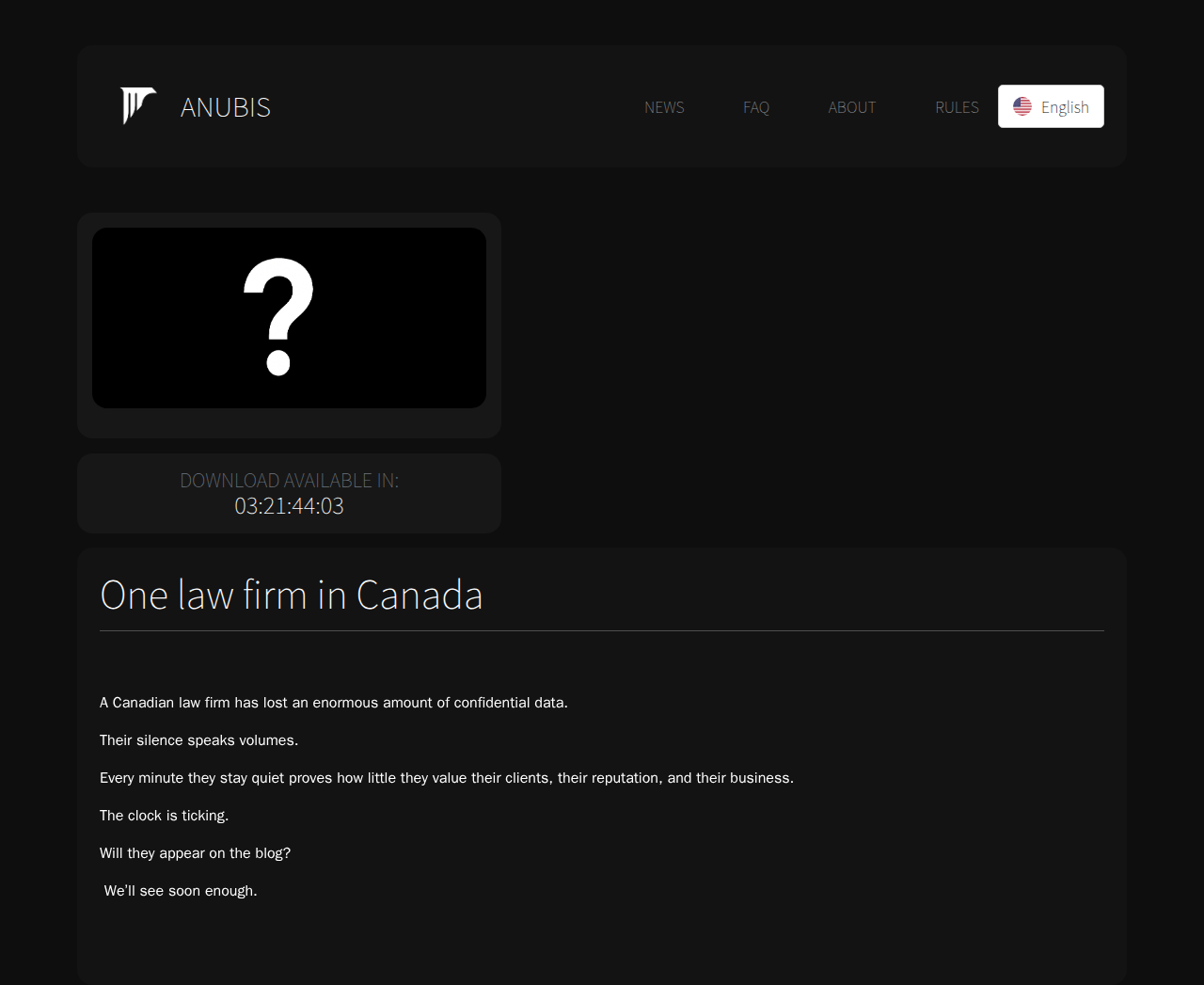Image resolution: width=1204 pixels, height=985 pixels.
Task: Click the ANUBIS site name text
Action: pos(225,107)
